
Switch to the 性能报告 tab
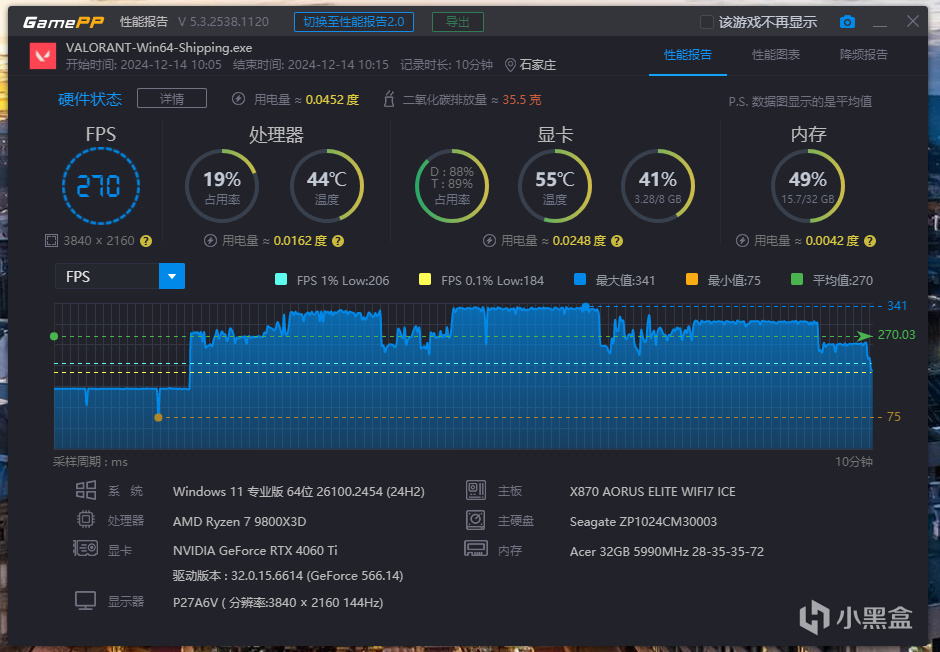click(x=688, y=55)
